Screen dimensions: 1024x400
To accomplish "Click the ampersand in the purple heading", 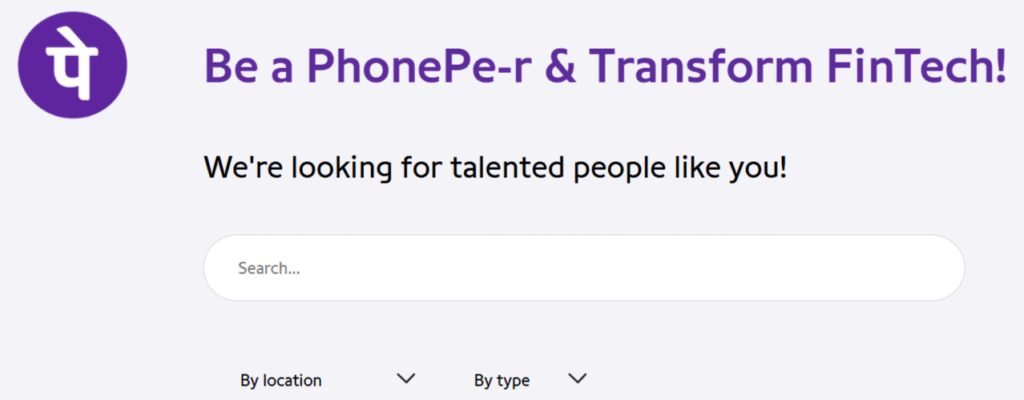I will [x=560, y=67].
